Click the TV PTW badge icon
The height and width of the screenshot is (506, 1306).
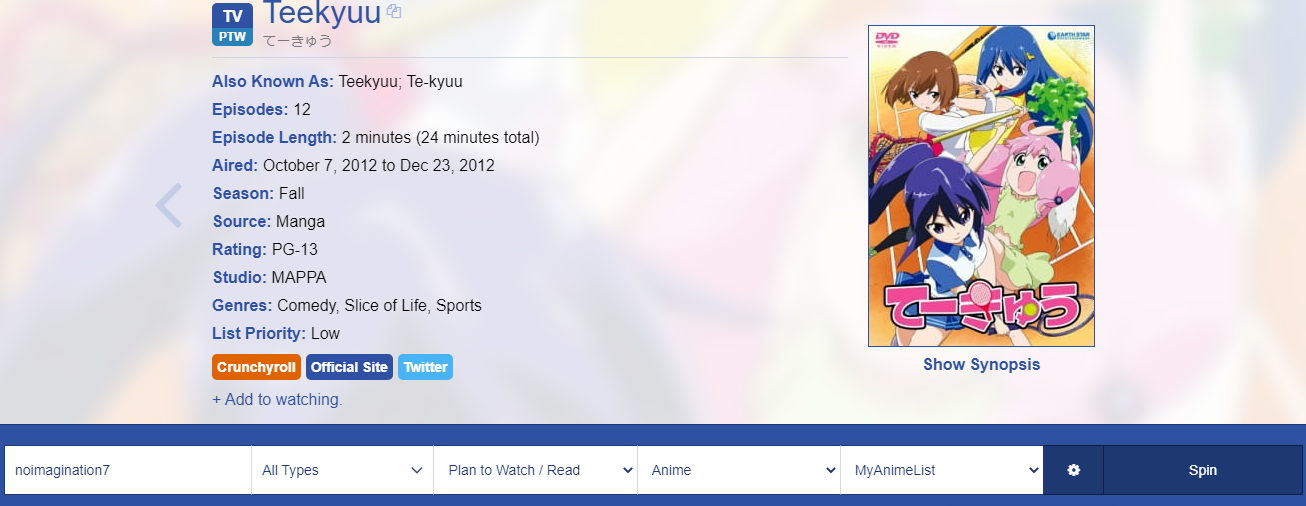(x=232, y=25)
